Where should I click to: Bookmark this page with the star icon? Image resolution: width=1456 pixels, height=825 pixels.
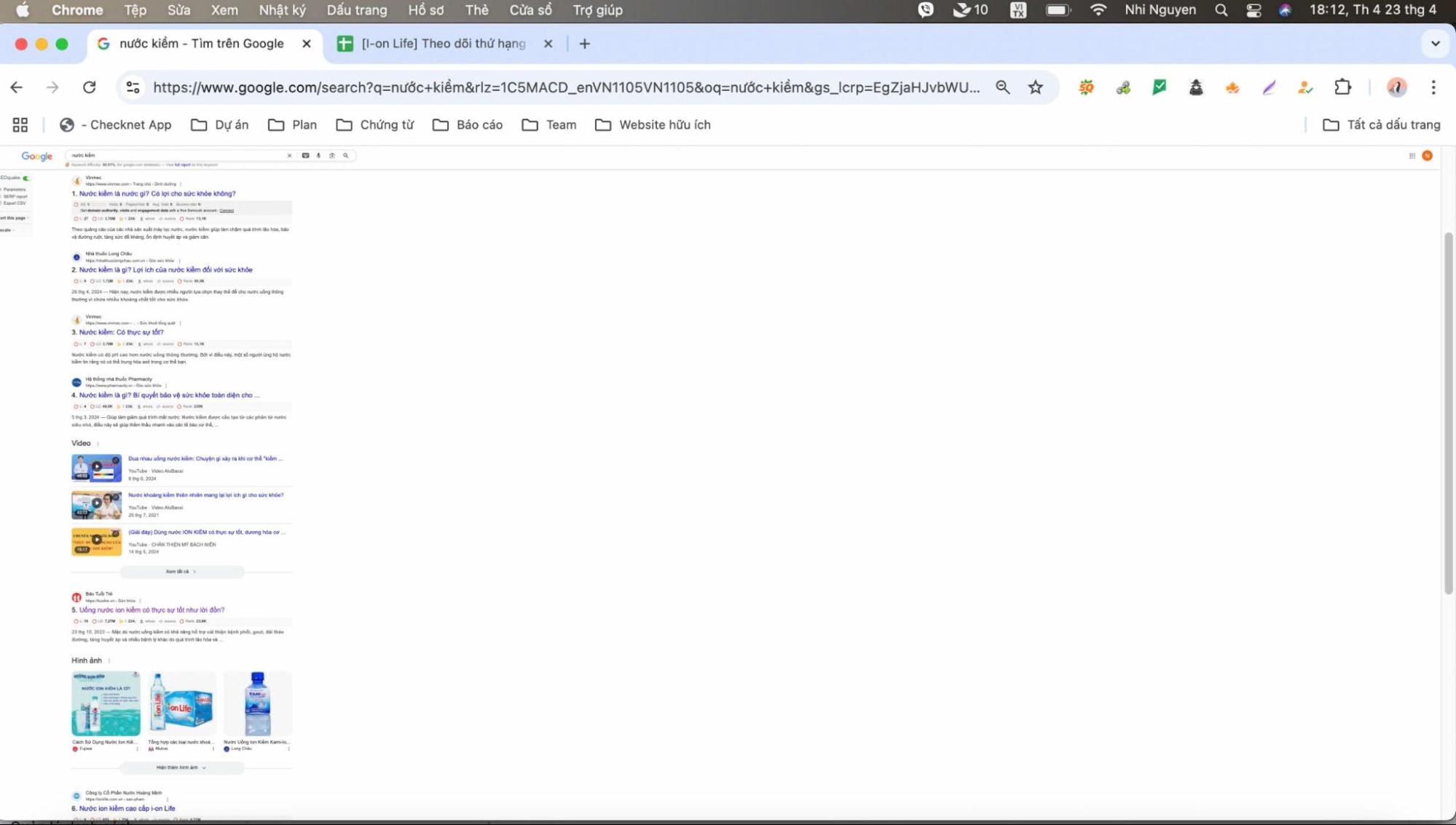[1035, 87]
